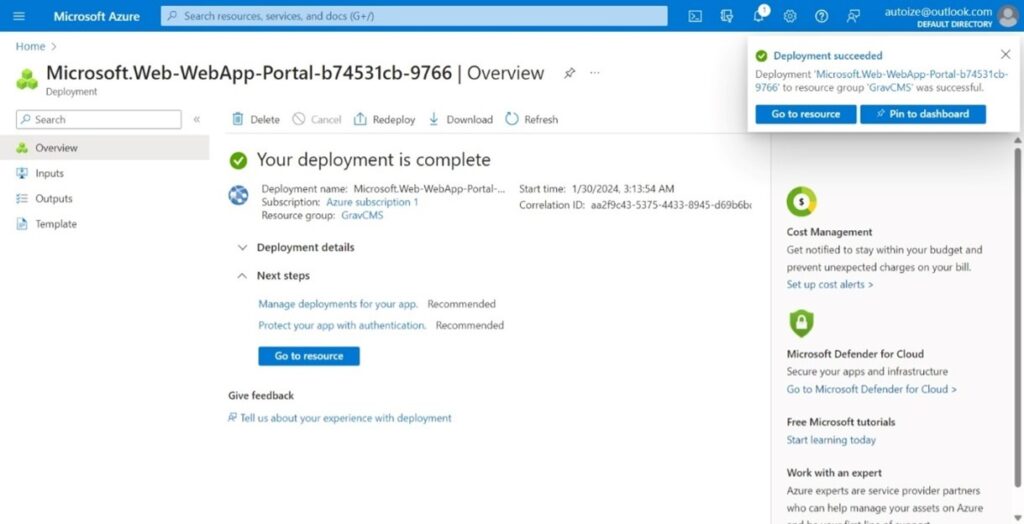Click the Download toolbar button
1024x524 pixels.
tap(460, 120)
